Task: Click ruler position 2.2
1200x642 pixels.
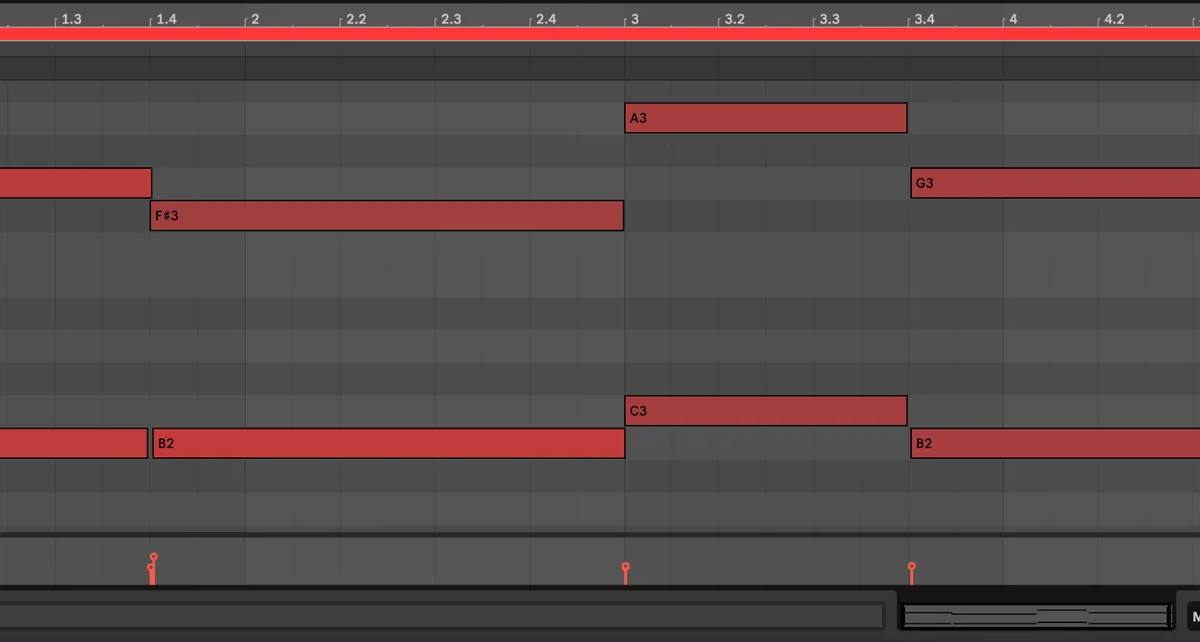Action: click(356, 18)
